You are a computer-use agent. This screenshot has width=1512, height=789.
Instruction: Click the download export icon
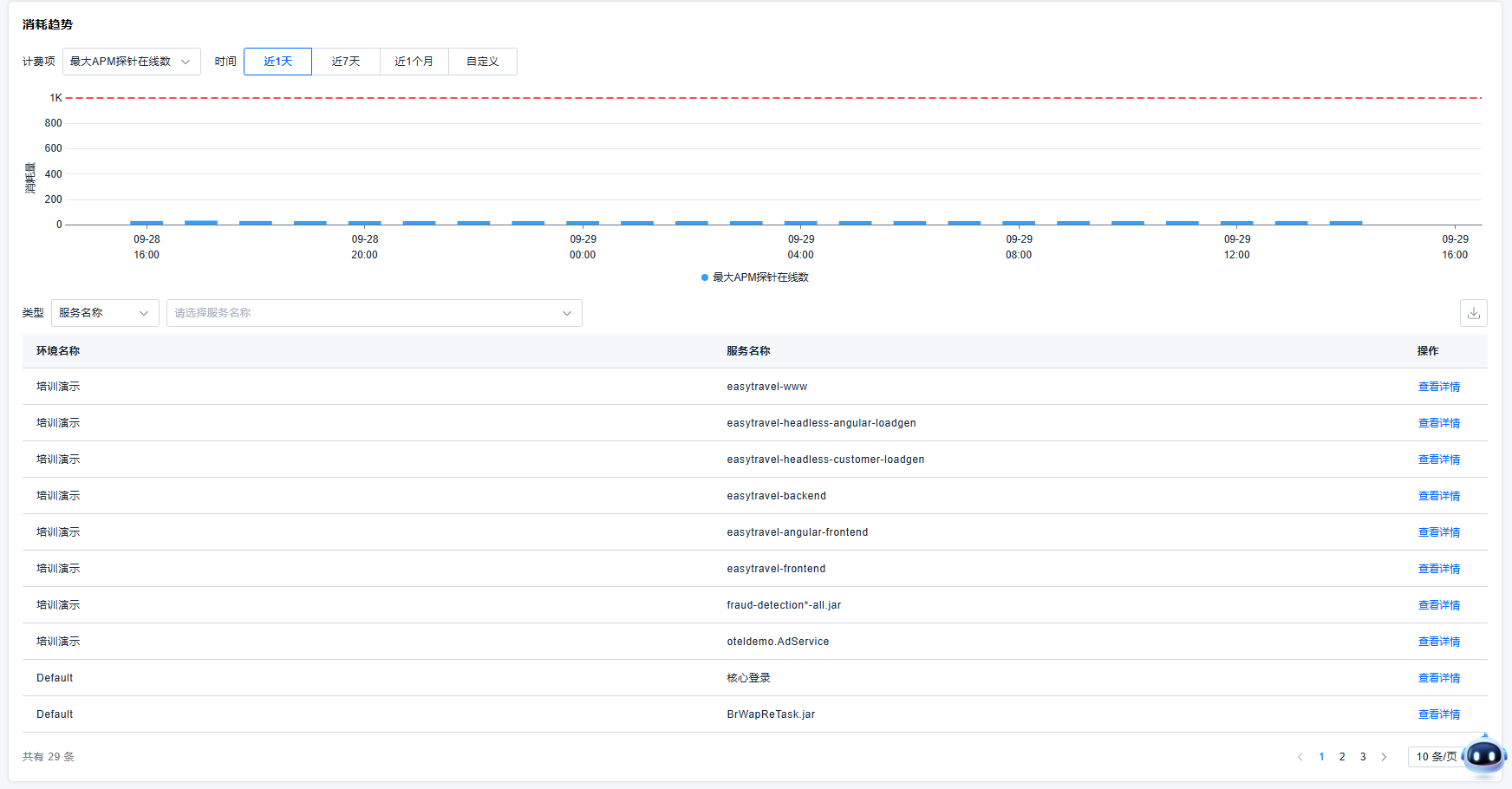pyautogui.click(x=1473, y=313)
